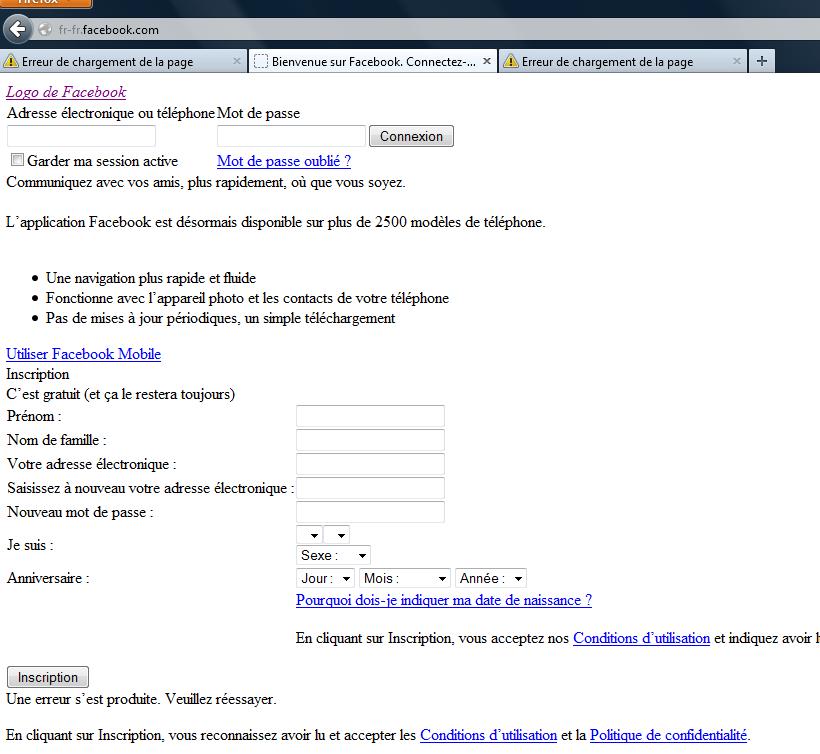Open the Mois birthday dropdown
This screenshot has width=820, height=754.
(405, 578)
